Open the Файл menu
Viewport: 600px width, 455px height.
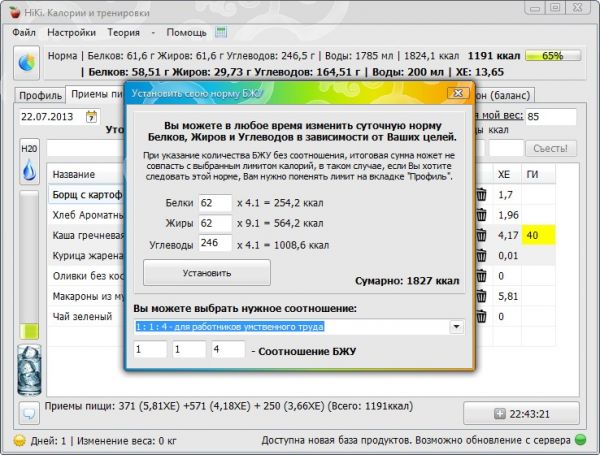tap(25, 32)
